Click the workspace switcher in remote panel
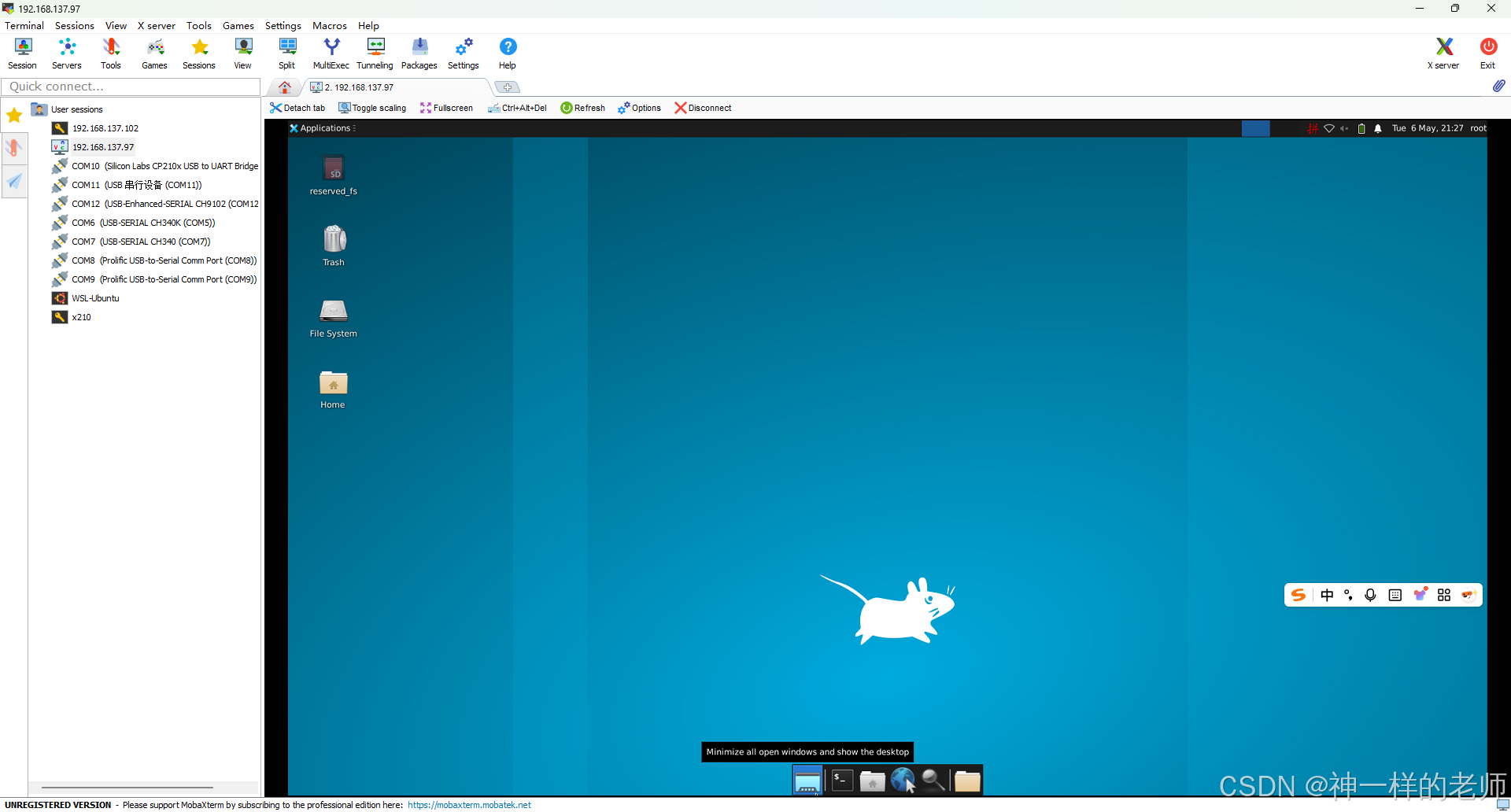The image size is (1511, 812). click(x=1255, y=128)
